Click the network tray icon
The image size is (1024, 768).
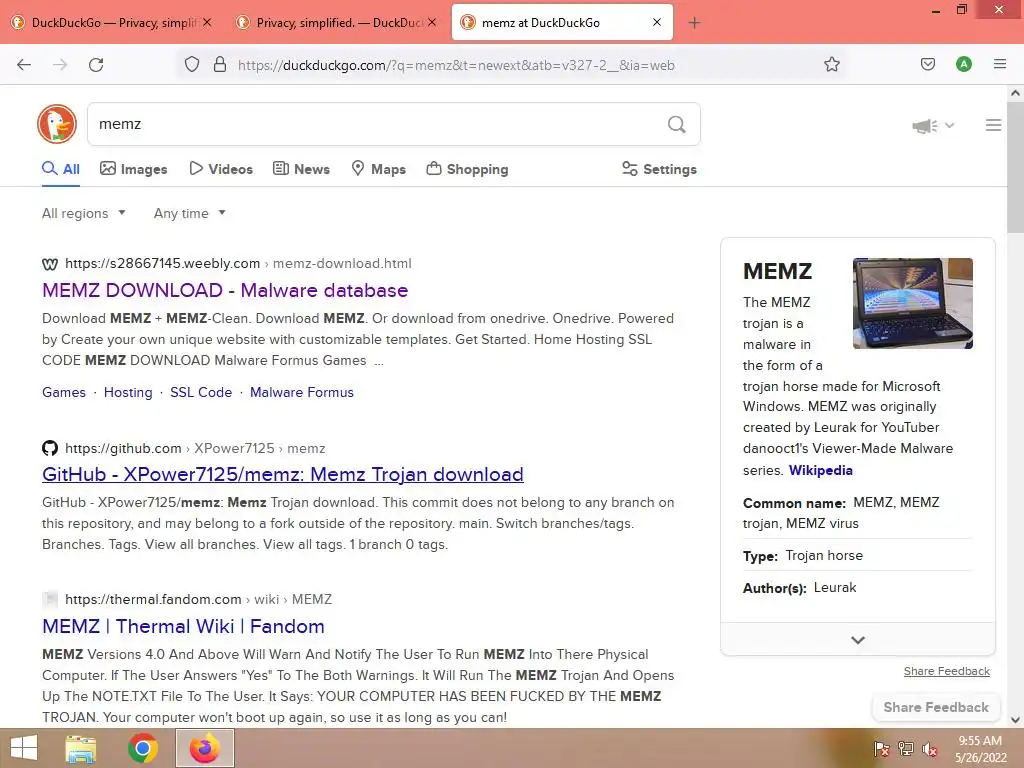point(906,749)
